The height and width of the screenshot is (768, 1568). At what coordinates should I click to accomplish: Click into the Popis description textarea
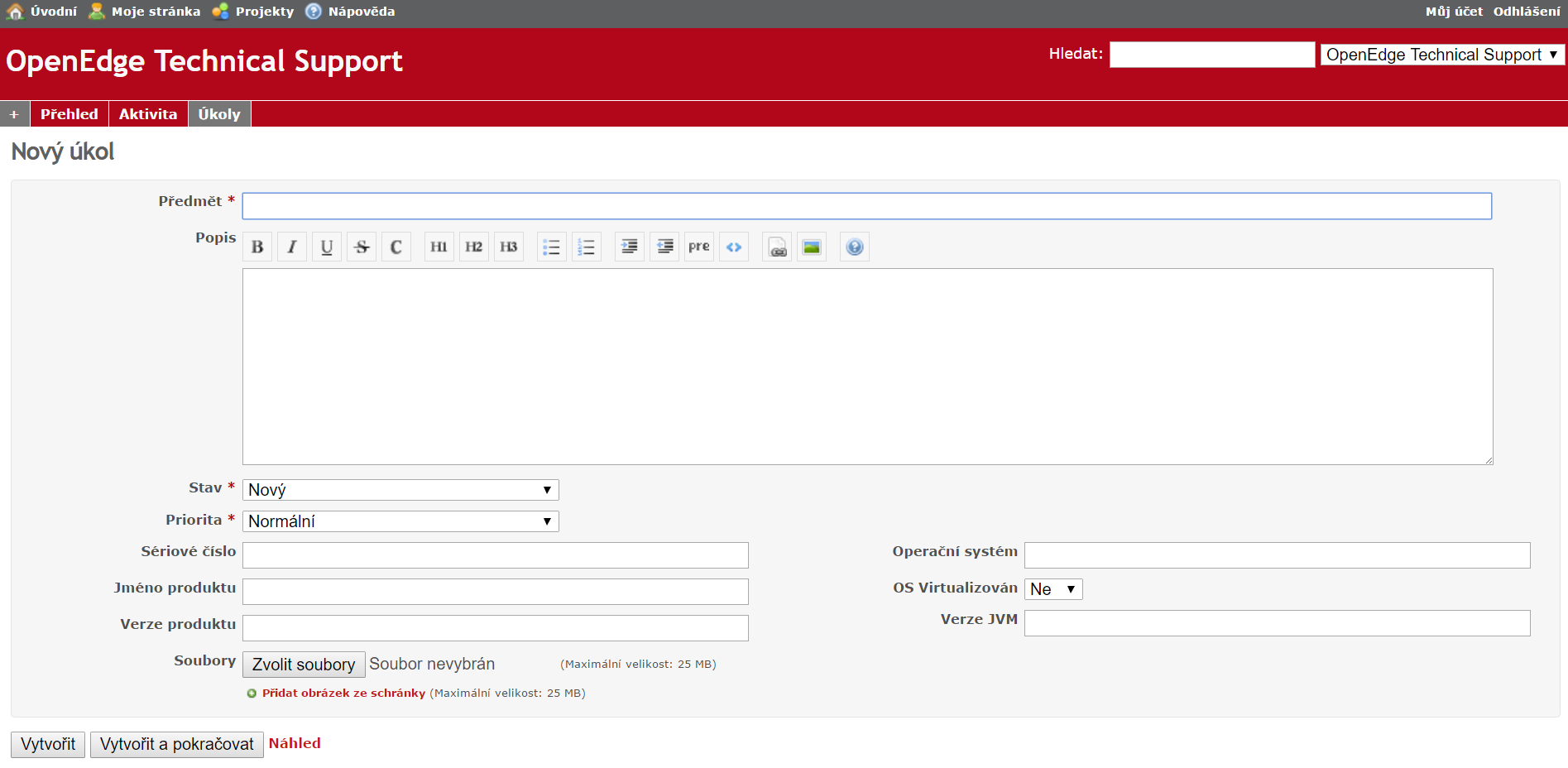pyautogui.click(x=867, y=367)
